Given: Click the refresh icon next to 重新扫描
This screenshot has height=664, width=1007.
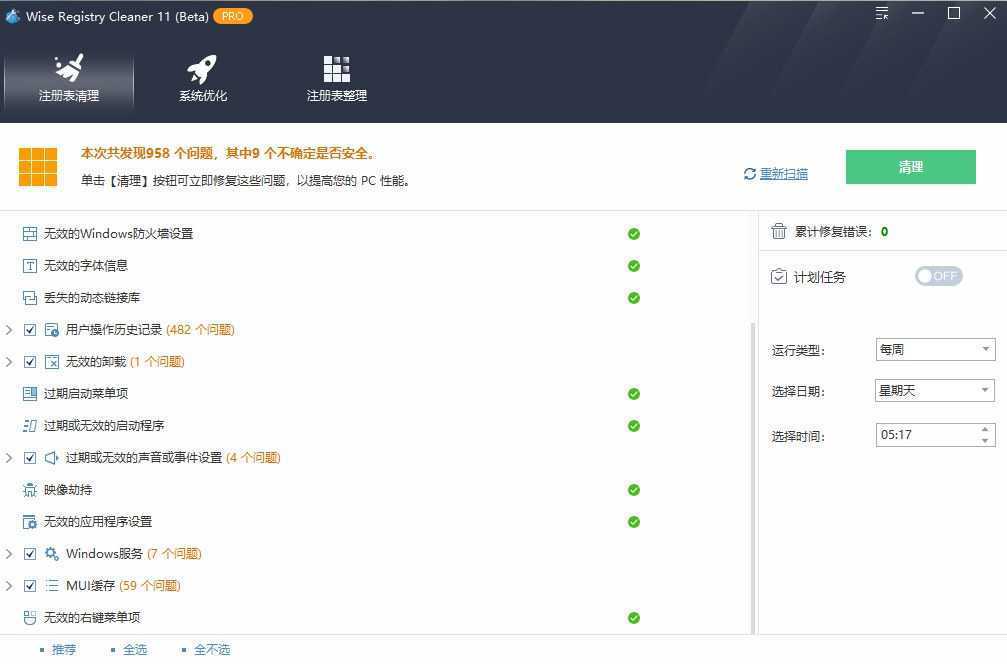Looking at the screenshot, I should 748,173.
